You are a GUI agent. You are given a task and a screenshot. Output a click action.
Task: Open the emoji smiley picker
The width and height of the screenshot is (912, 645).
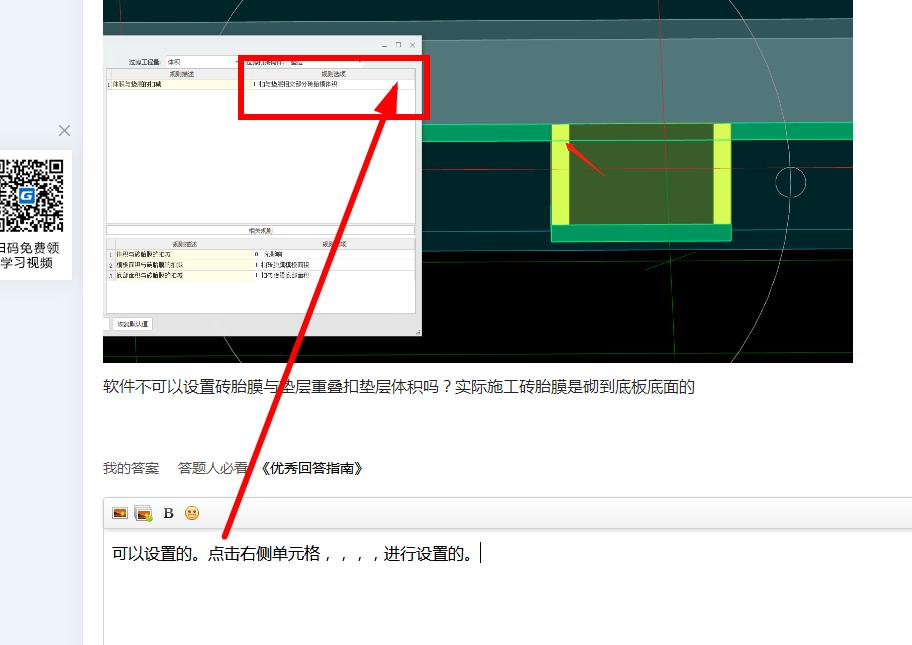pos(192,513)
